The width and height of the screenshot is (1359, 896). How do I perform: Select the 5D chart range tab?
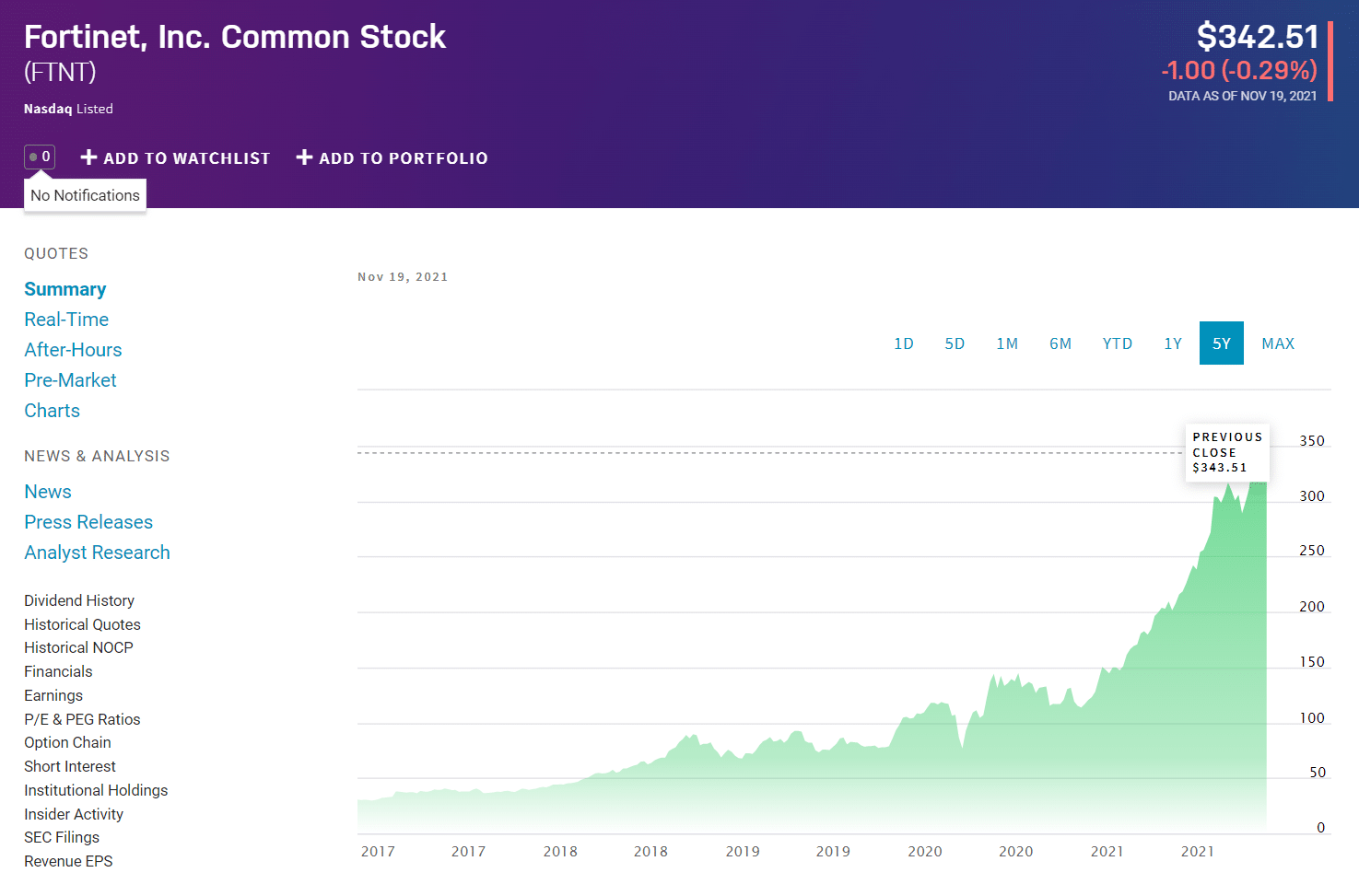point(955,343)
